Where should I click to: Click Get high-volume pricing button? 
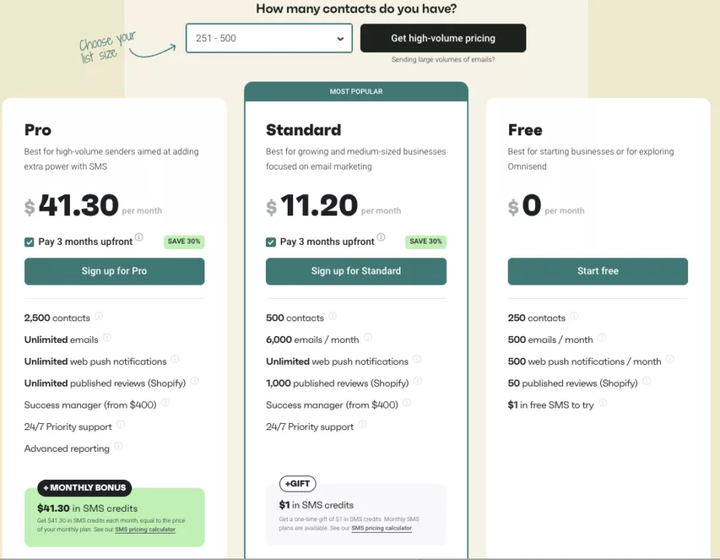tap(443, 38)
